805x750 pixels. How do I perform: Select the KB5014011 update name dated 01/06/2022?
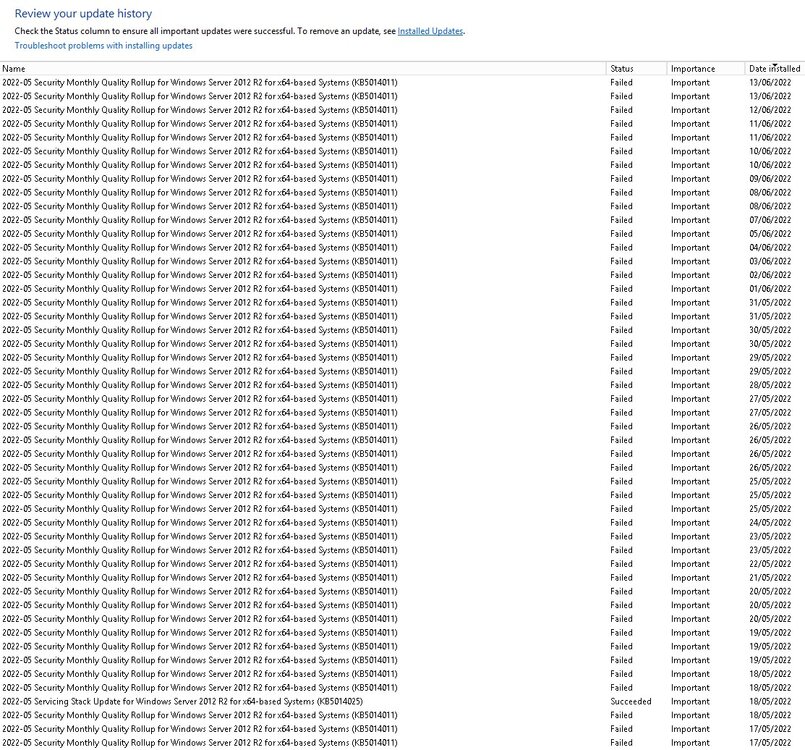(200, 289)
